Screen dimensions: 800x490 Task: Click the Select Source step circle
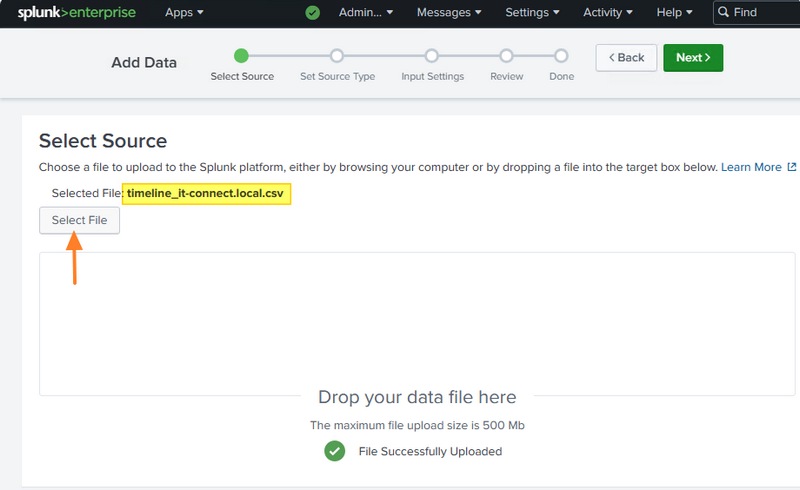point(241,56)
